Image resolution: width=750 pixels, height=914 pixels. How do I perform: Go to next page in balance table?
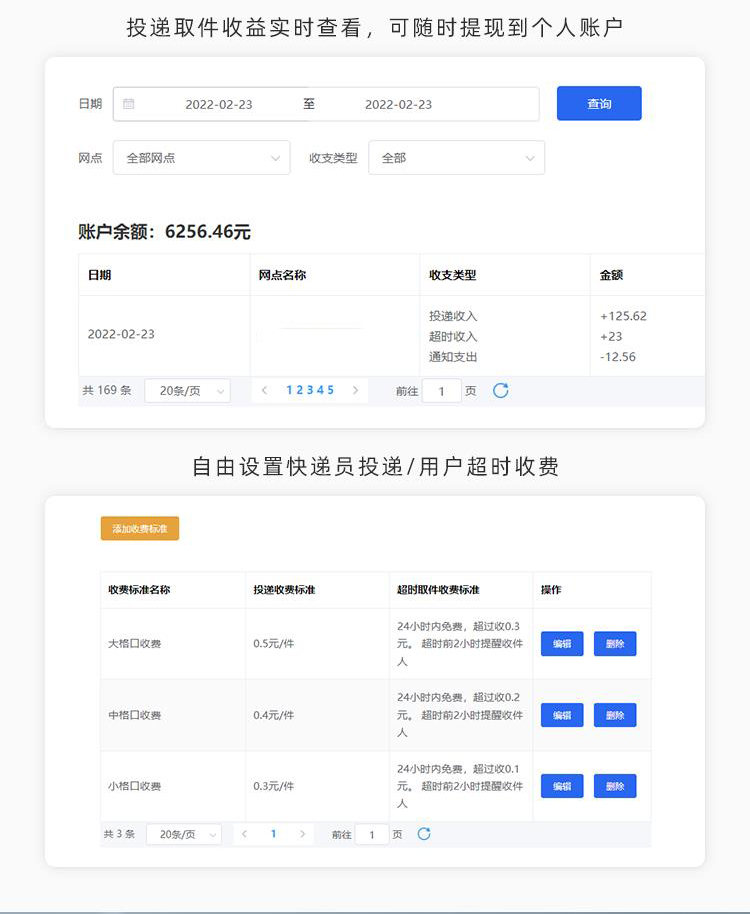(355, 390)
